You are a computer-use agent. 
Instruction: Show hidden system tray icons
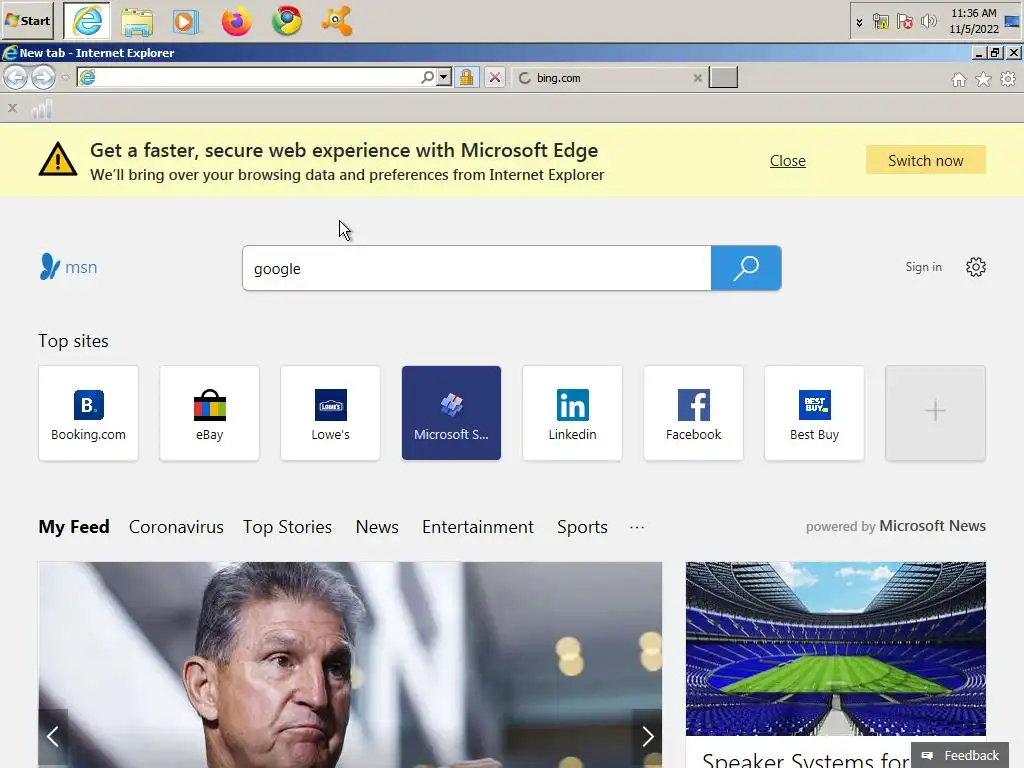[x=859, y=22]
